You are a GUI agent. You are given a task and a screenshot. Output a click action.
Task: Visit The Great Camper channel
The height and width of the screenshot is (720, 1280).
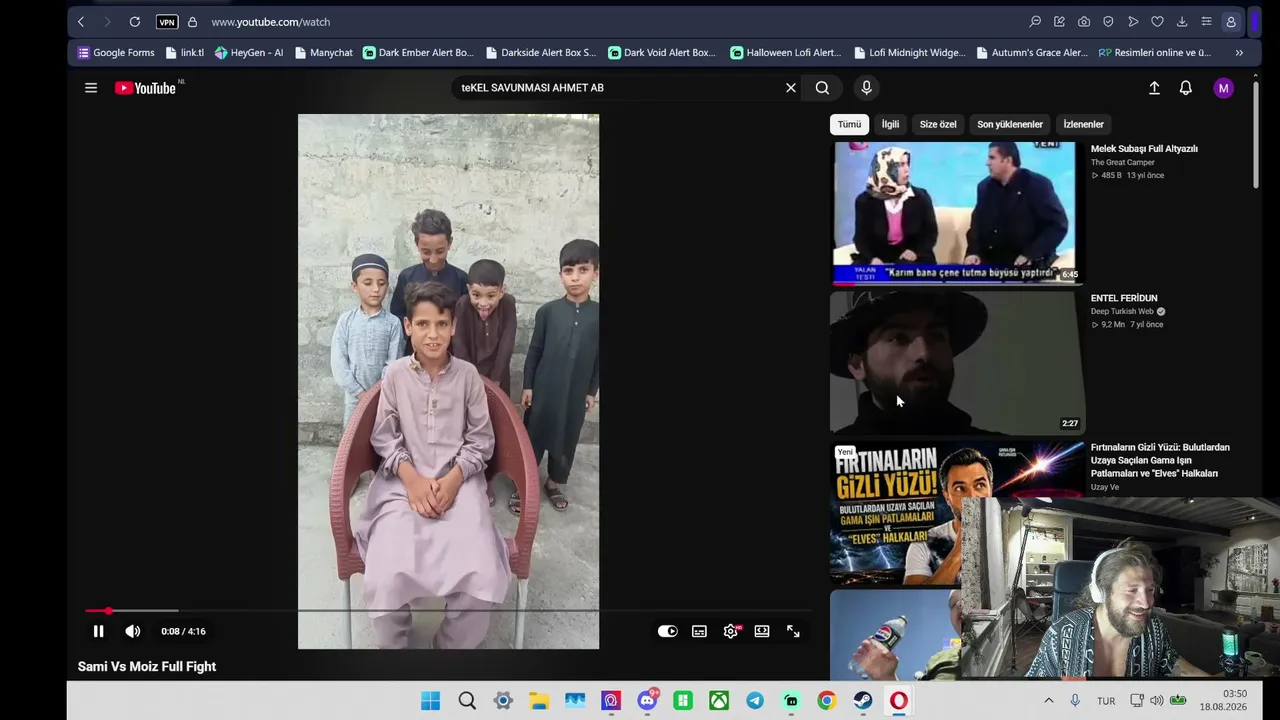tap(1122, 162)
